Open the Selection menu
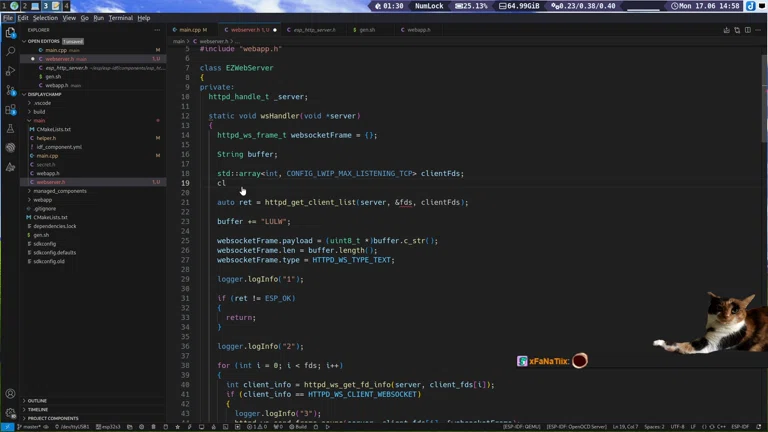The height and width of the screenshot is (432, 768). tap(45, 18)
